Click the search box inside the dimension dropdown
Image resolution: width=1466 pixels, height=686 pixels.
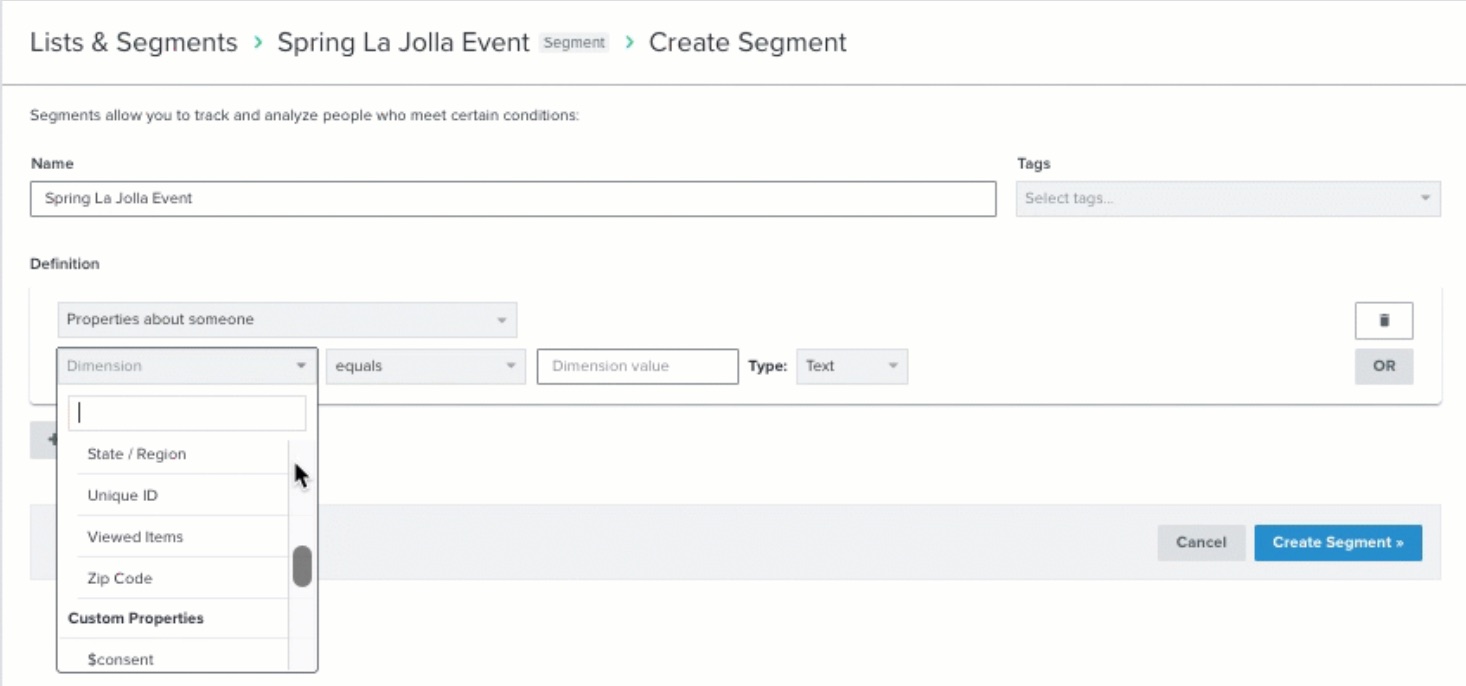point(186,413)
